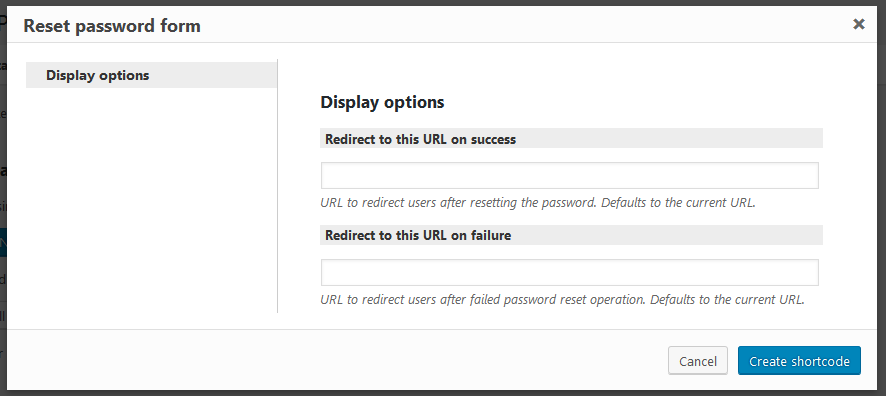This screenshot has height=396, width=886.
Task: Select the Display options sidebar tab
Action: pyautogui.click(x=151, y=75)
